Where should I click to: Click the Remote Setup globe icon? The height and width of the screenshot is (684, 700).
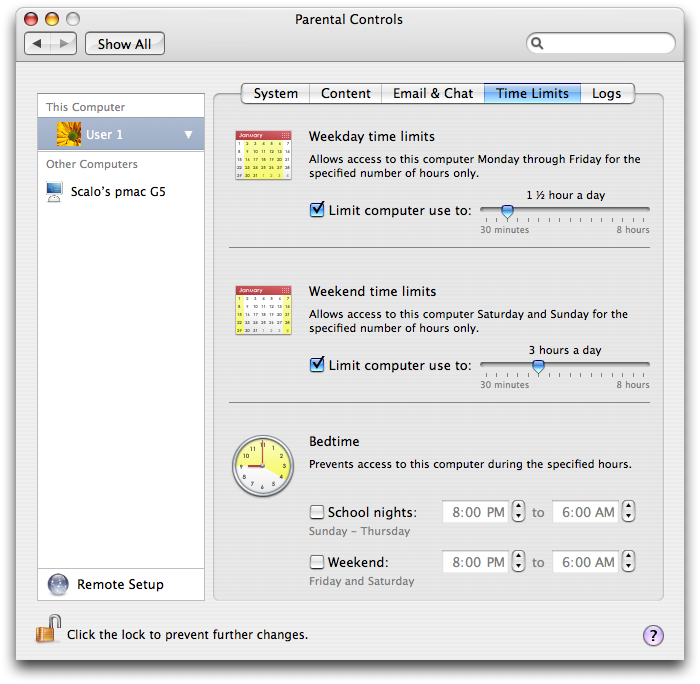(x=58, y=584)
